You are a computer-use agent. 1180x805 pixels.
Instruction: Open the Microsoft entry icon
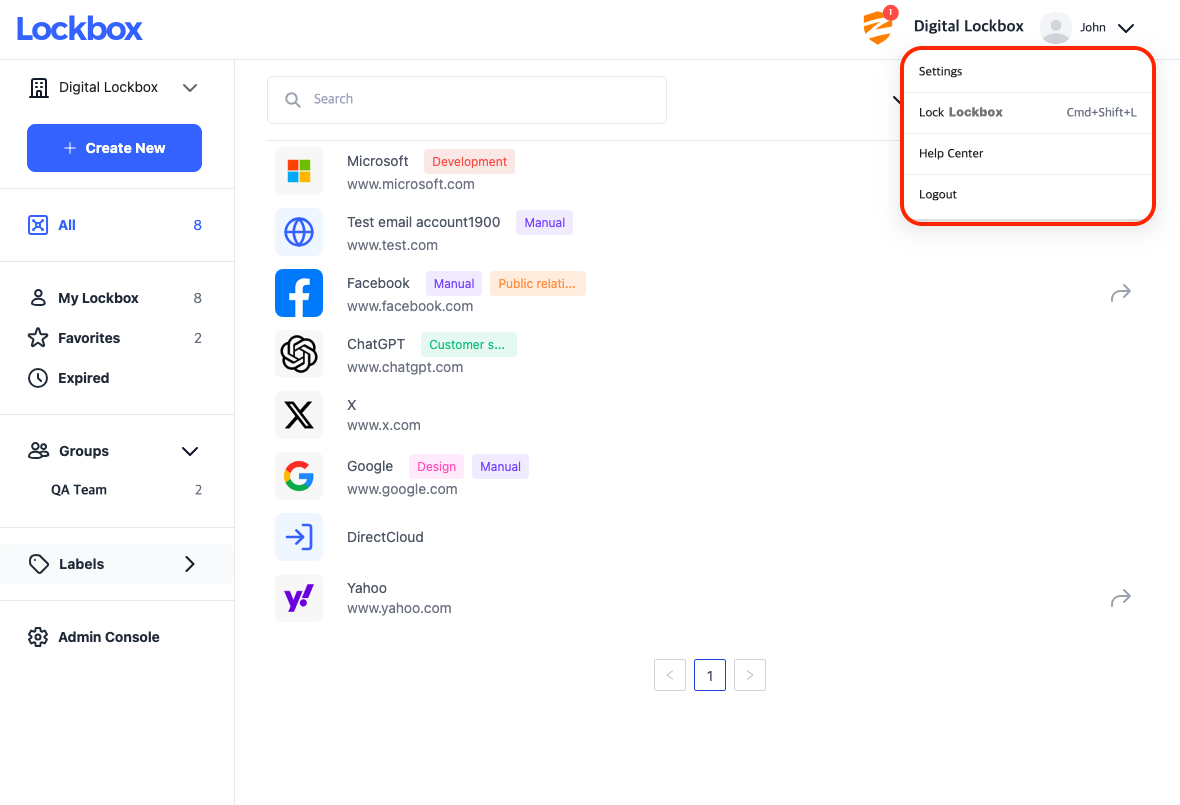point(299,171)
